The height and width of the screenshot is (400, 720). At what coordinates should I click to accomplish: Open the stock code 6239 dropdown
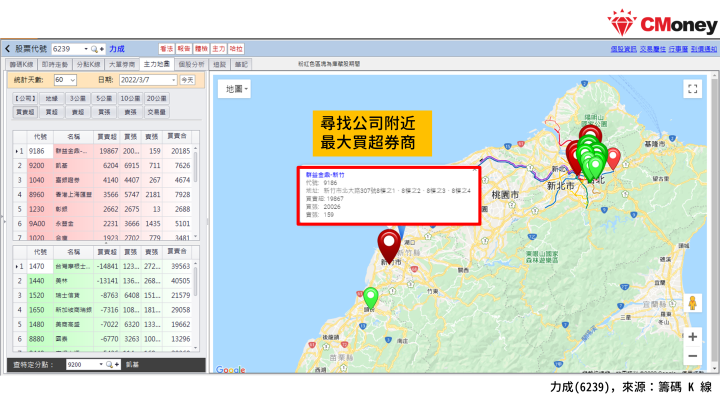86,49
